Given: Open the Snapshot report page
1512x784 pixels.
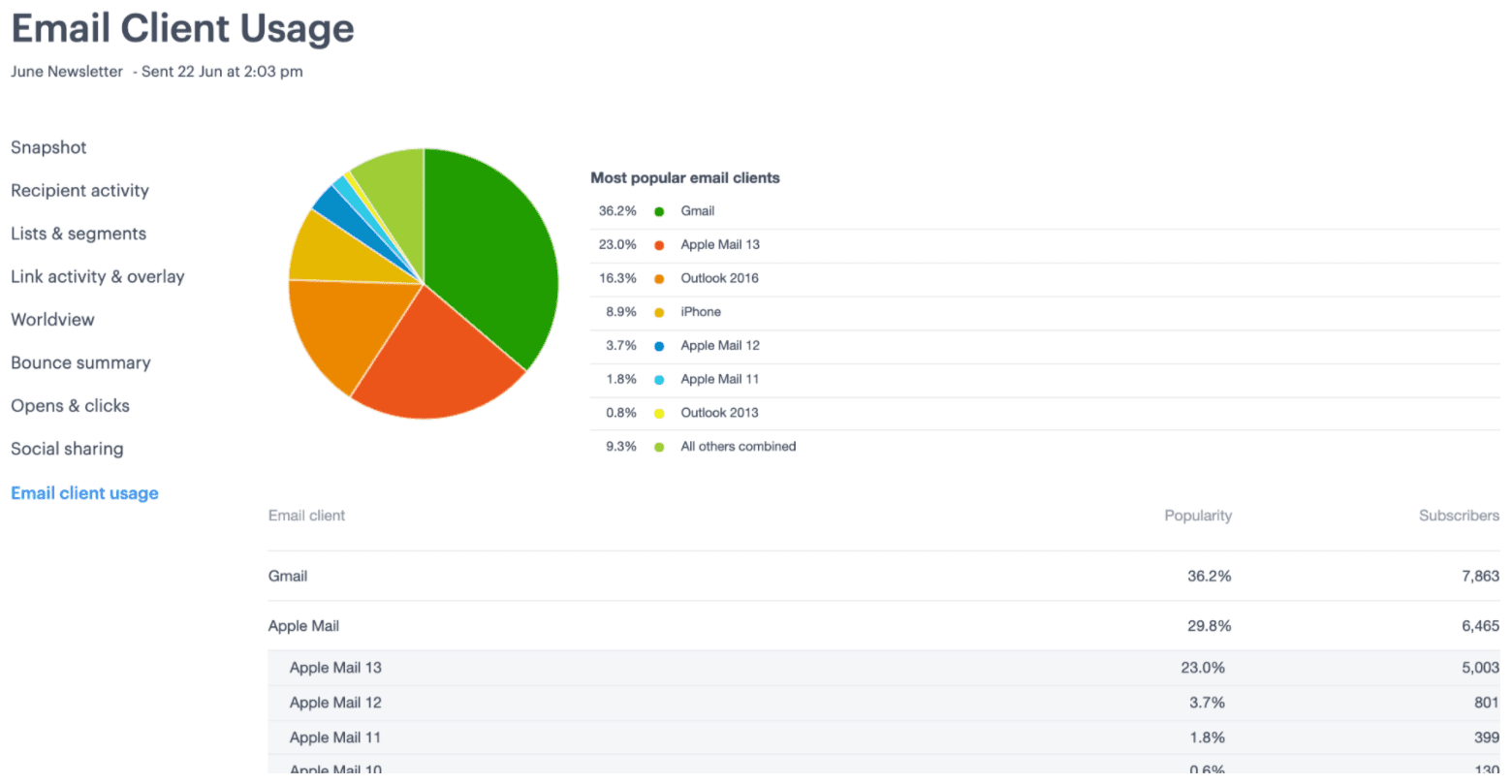Looking at the screenshot, I should (x=48, y=147).
